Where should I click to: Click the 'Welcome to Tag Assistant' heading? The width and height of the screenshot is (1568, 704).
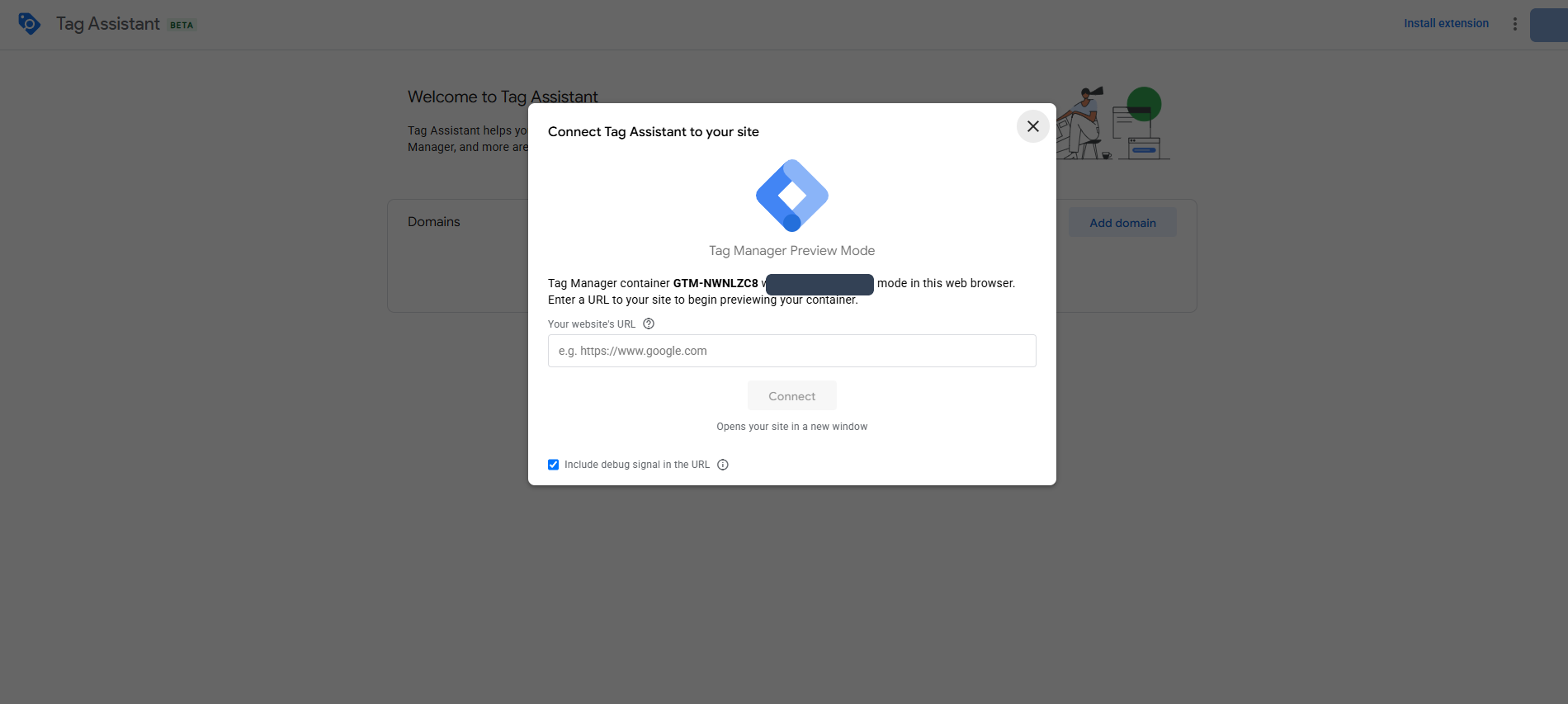click(x=503, y=97)
